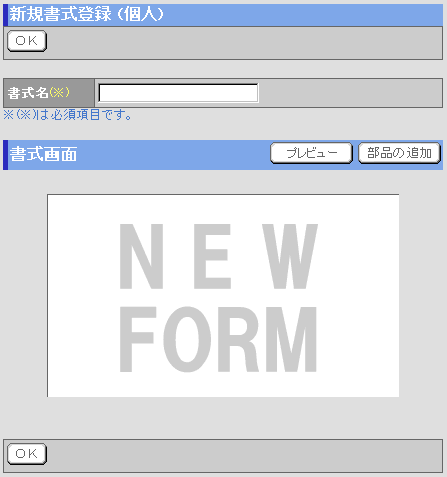
Task: Click the letter W in NEW placeholder
Action: coord(290,256)
